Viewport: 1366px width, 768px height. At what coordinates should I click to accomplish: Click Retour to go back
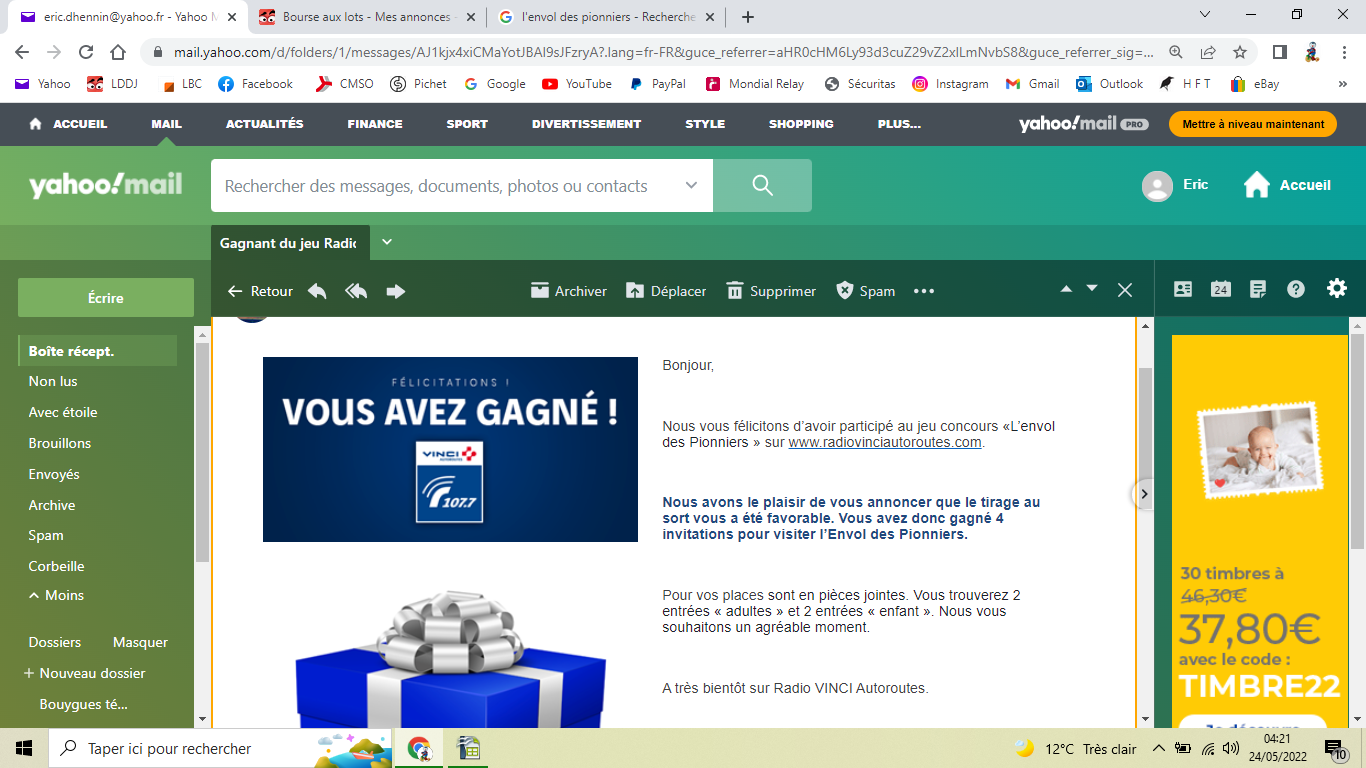pyautogui.click(x=260, y=291)
